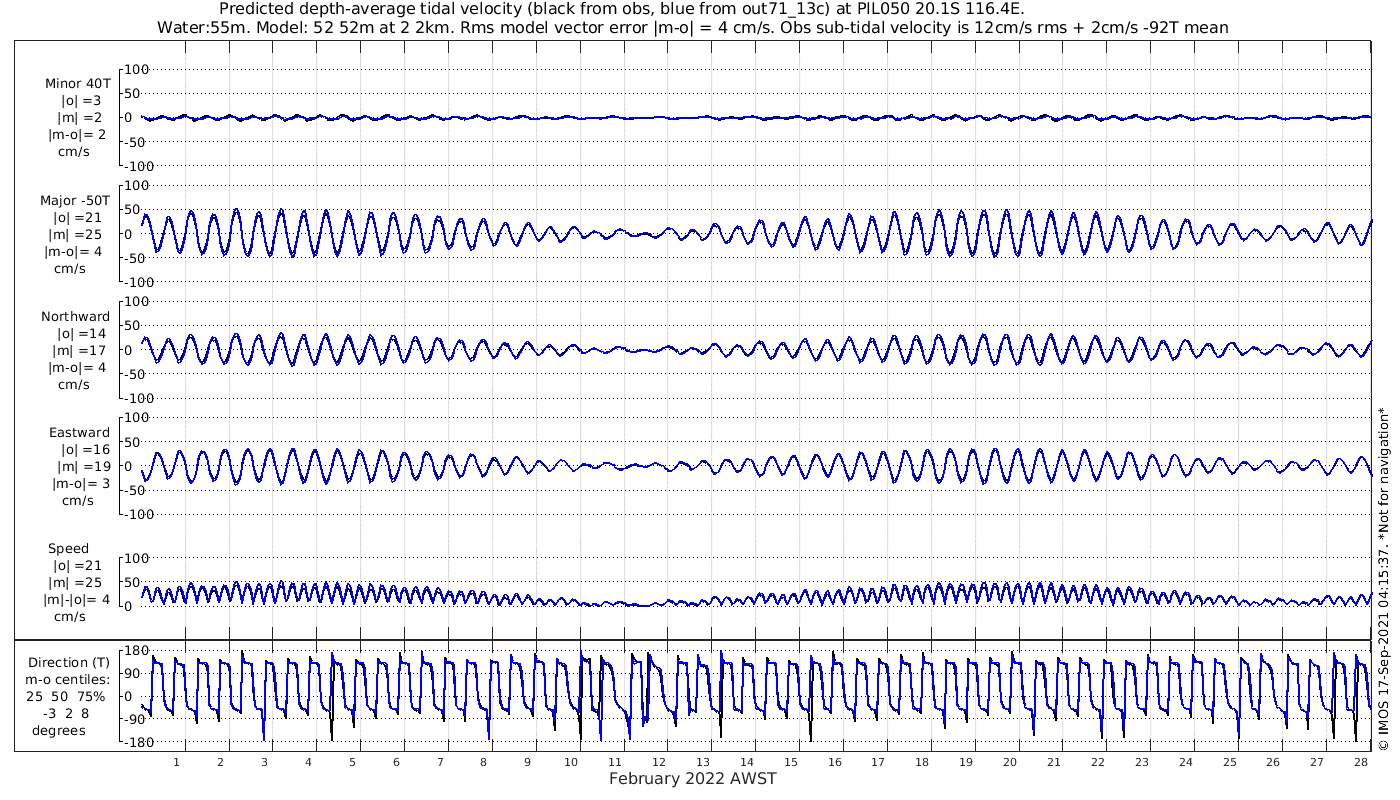Click the subtitle line starting "Water:55m. Model:"
This screenshot has height=800, width=1400.
693,27
